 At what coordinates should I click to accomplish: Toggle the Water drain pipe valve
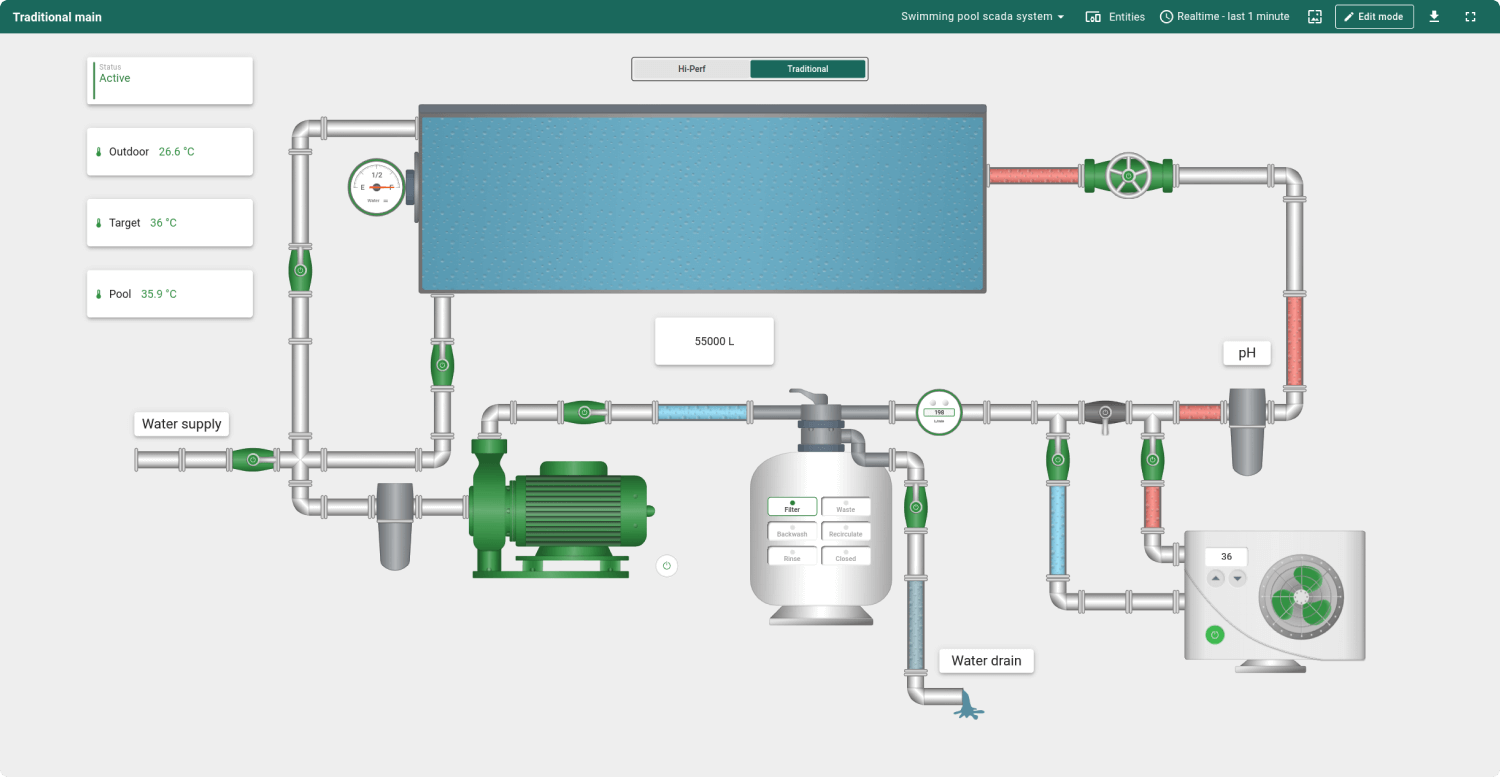[915, 507]
